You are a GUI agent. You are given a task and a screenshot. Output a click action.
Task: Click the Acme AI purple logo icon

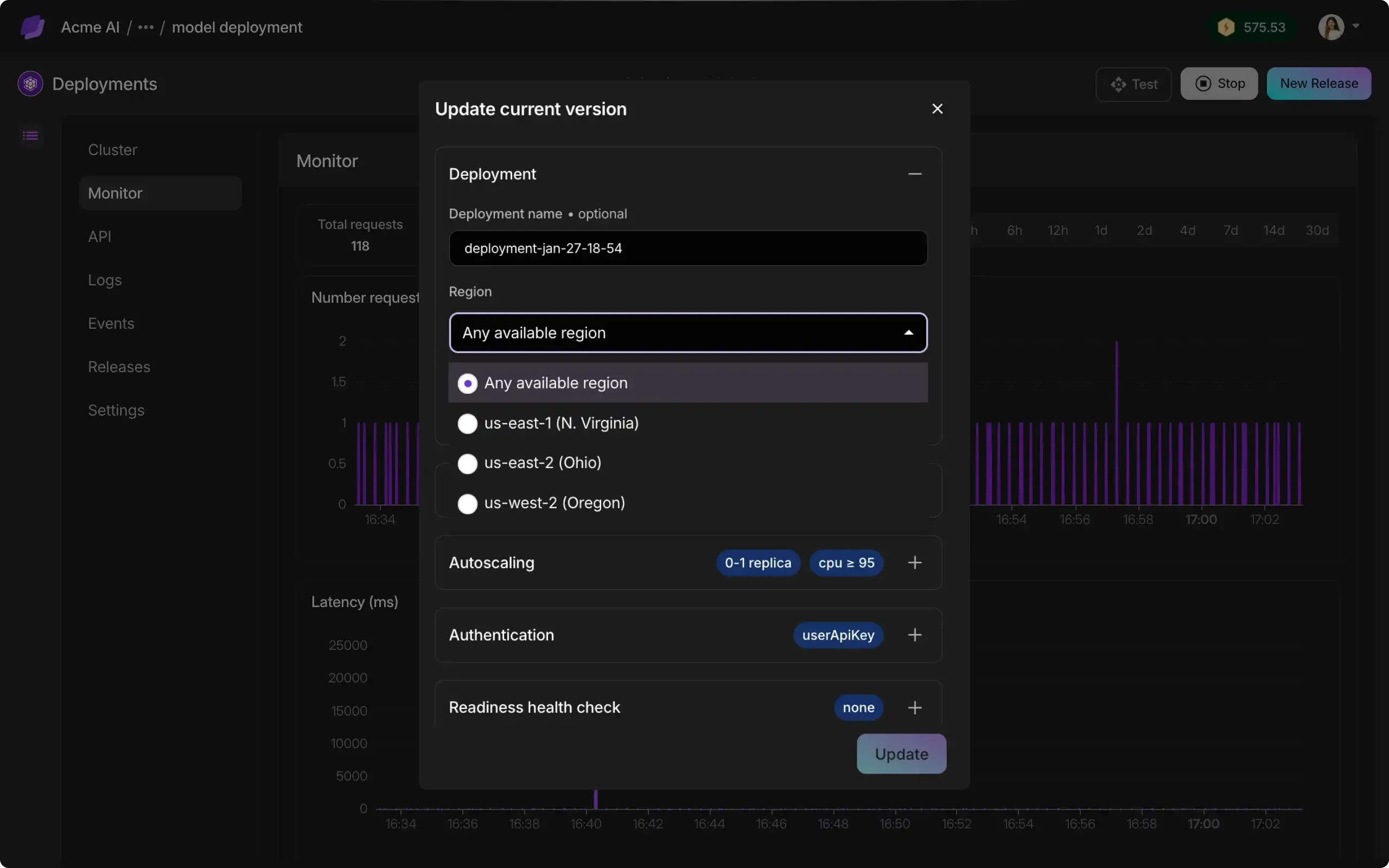32,27
